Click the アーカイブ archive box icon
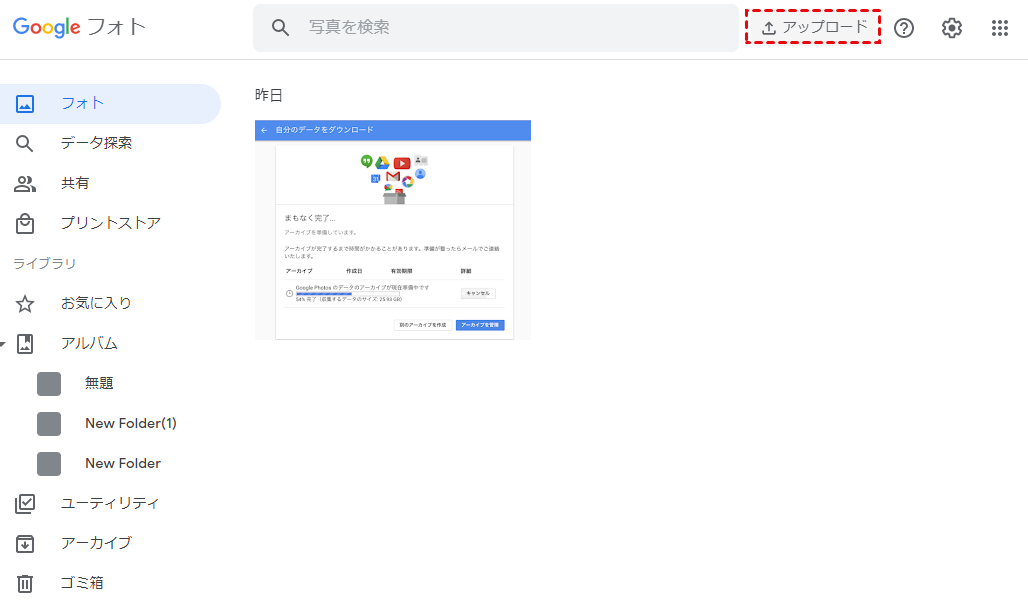This screenshot has width=1028, height=608. click(25, 544)
